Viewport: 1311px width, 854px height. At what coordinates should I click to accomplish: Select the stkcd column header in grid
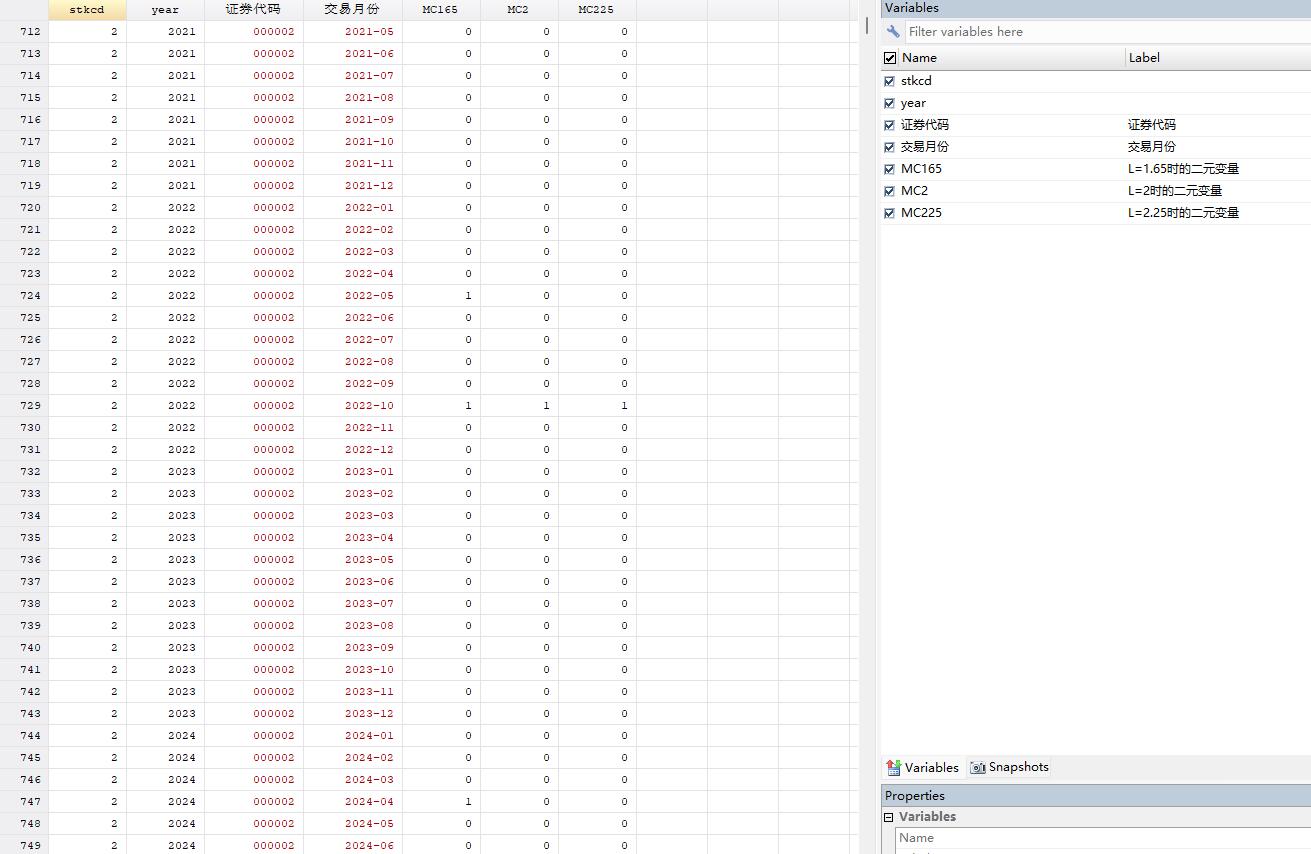pos(87,10)
